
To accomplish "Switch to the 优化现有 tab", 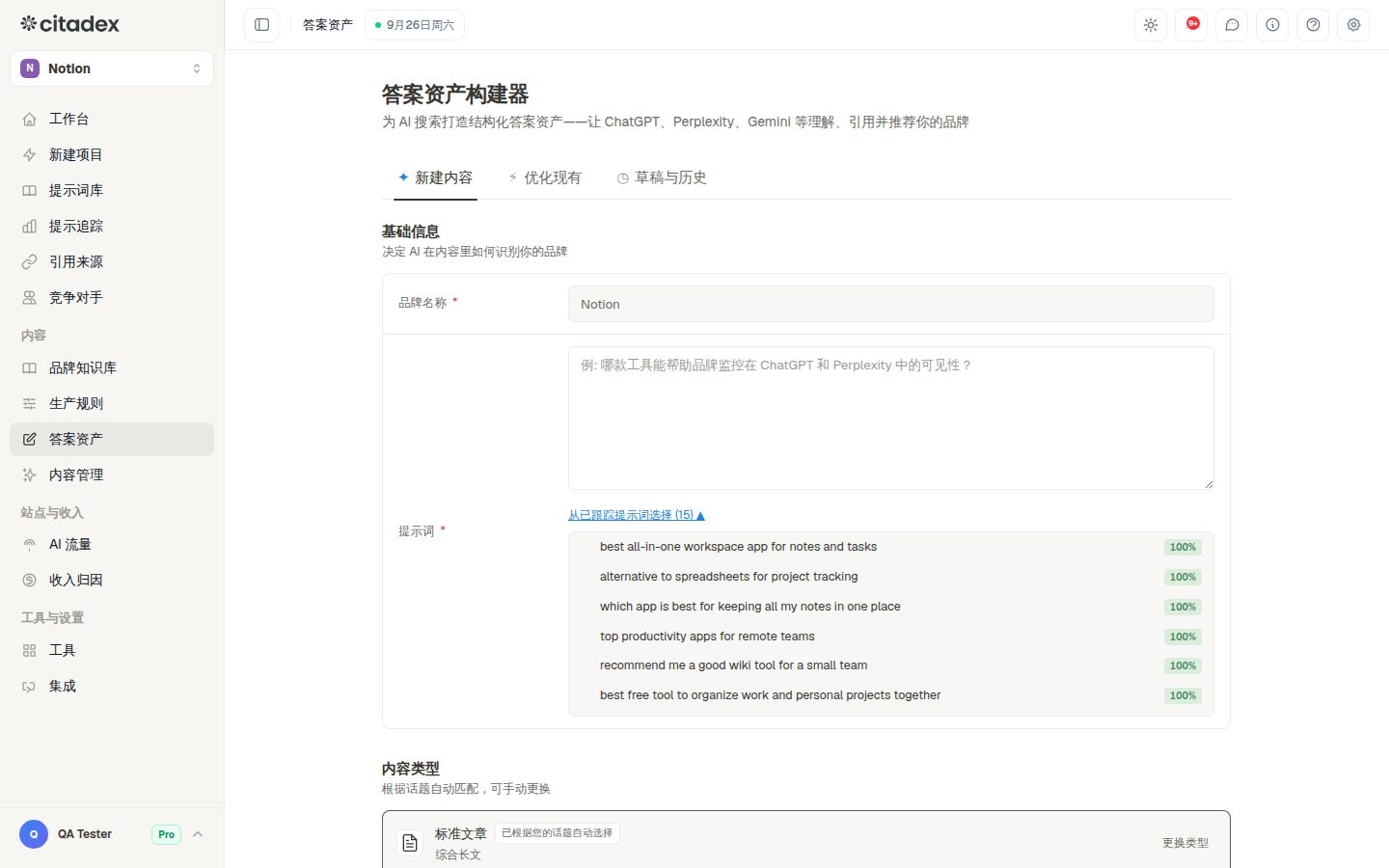I will 545,177.
